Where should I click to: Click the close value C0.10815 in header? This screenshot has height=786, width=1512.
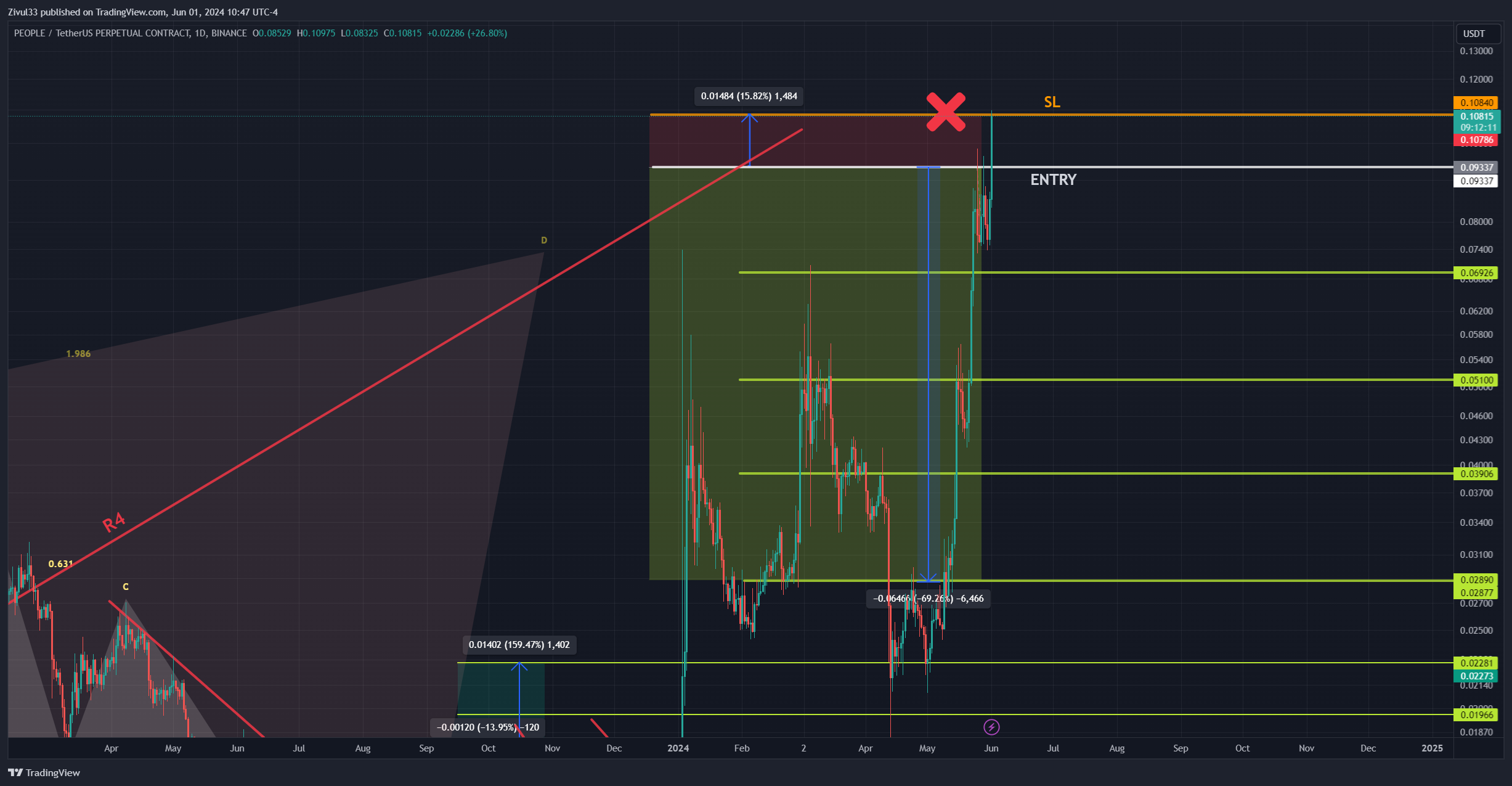click(403, 33)
